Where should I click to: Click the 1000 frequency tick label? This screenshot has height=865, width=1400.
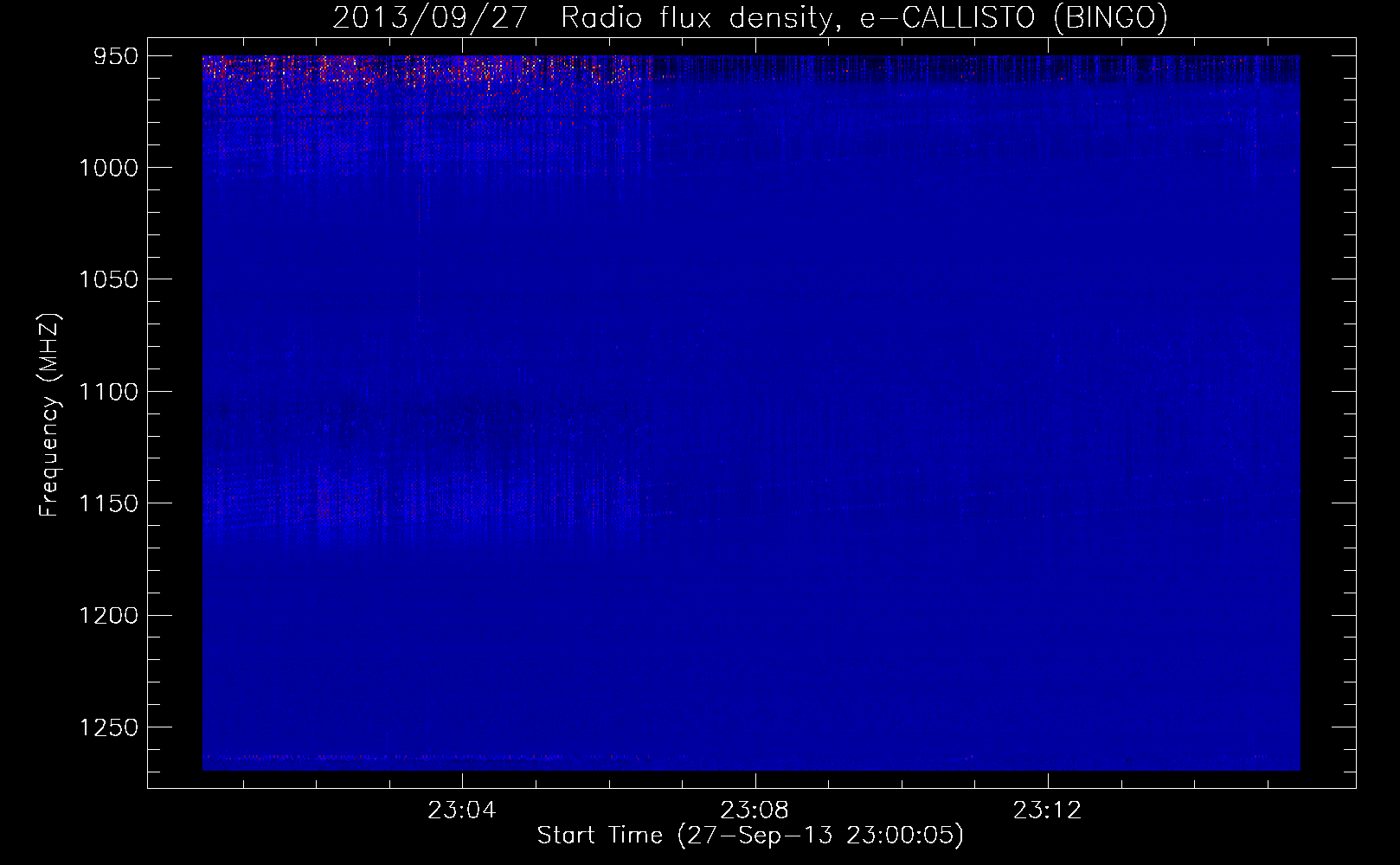(108, 168)
